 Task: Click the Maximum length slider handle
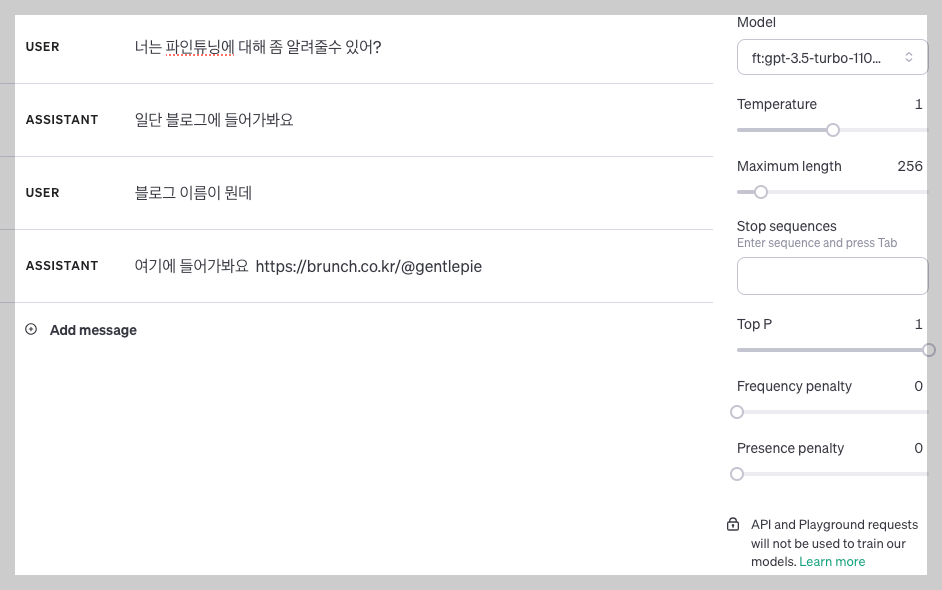[x=761, y=192]
